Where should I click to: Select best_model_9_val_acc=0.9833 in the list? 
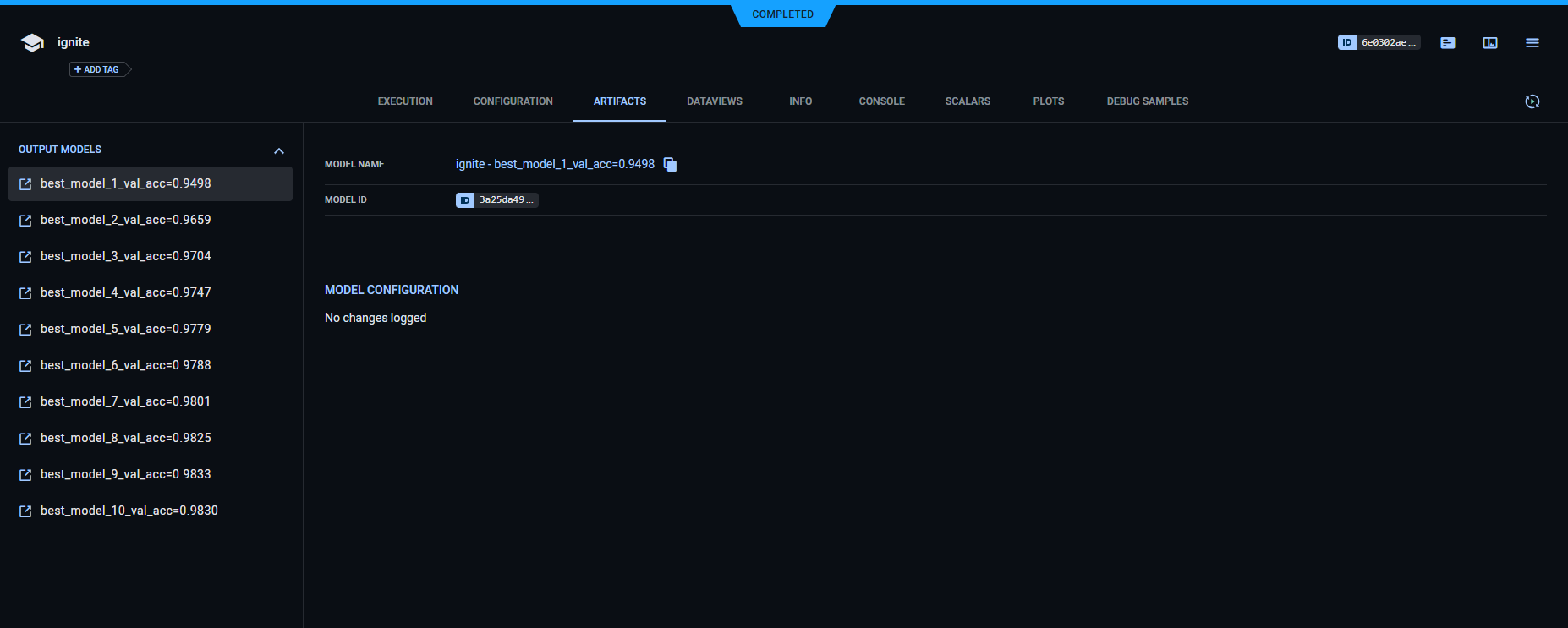pyautogui.click(x=126, y=474)
